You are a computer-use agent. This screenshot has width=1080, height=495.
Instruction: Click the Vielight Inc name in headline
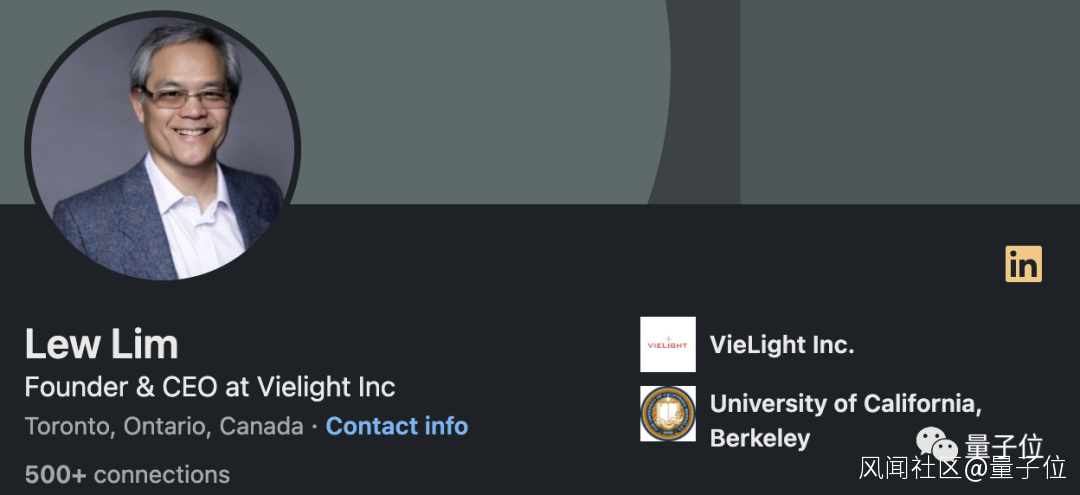326,387
